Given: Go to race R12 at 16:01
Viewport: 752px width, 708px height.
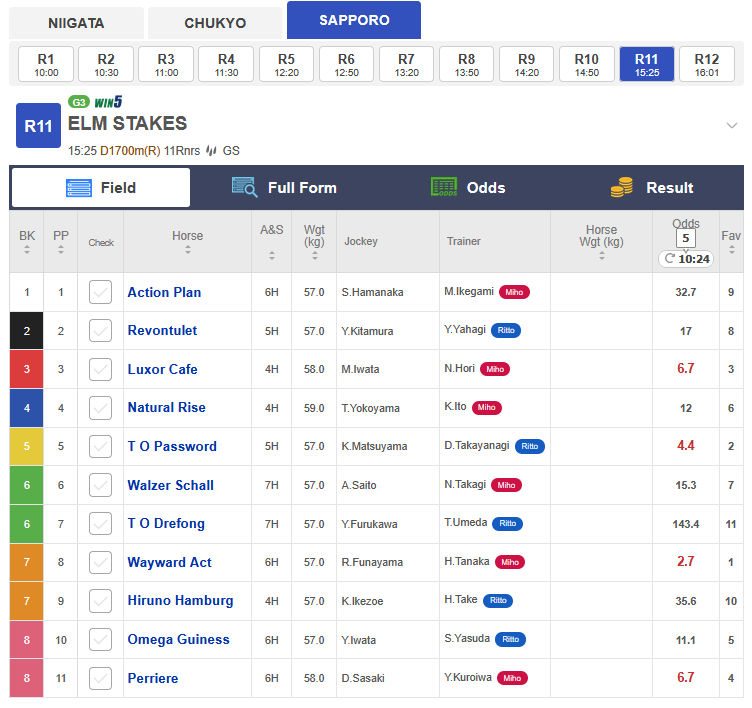Looking at the screenshot, I should [707, 64].
